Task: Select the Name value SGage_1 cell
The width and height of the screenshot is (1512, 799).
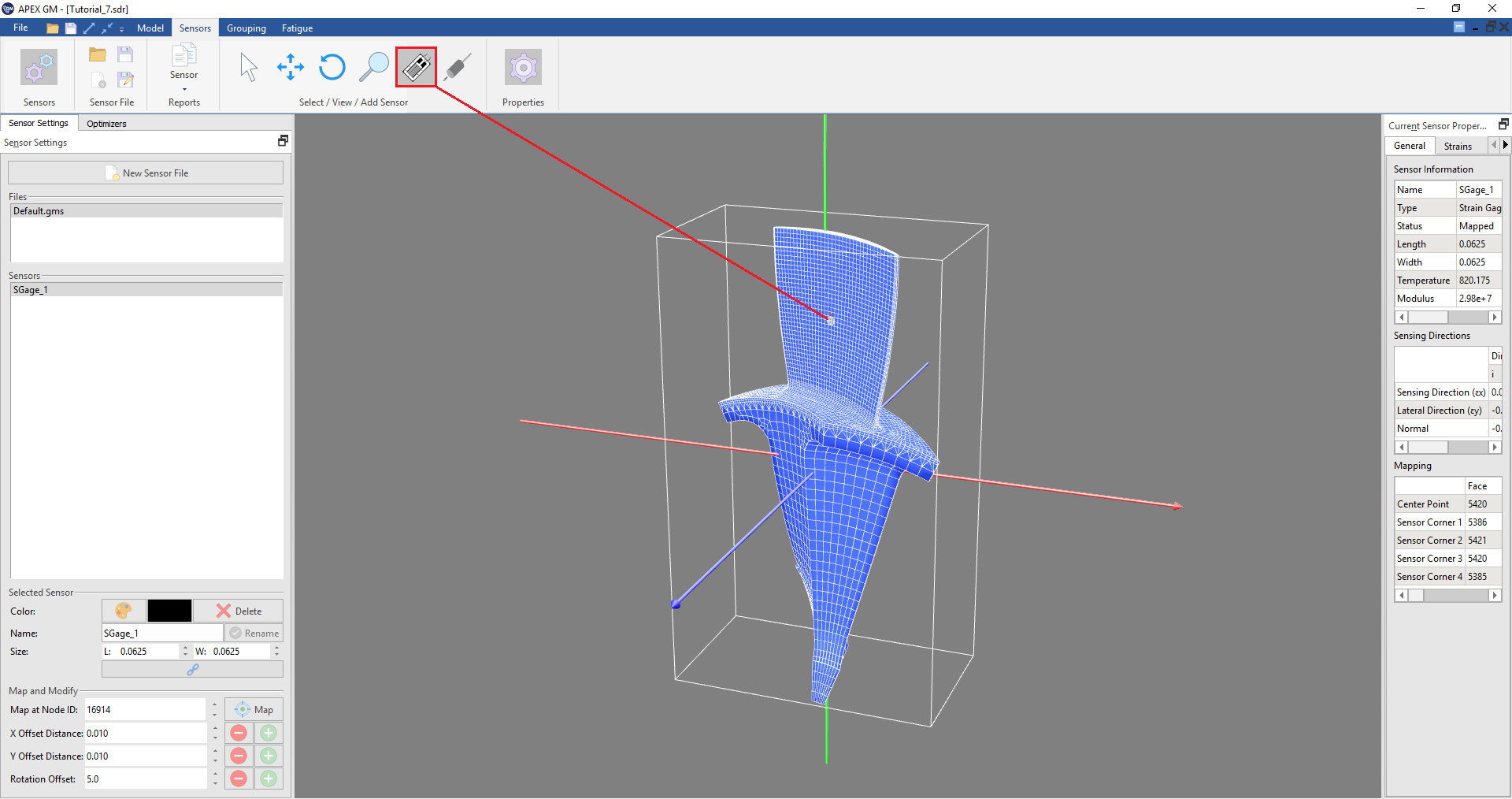Action: (1478, 190)
